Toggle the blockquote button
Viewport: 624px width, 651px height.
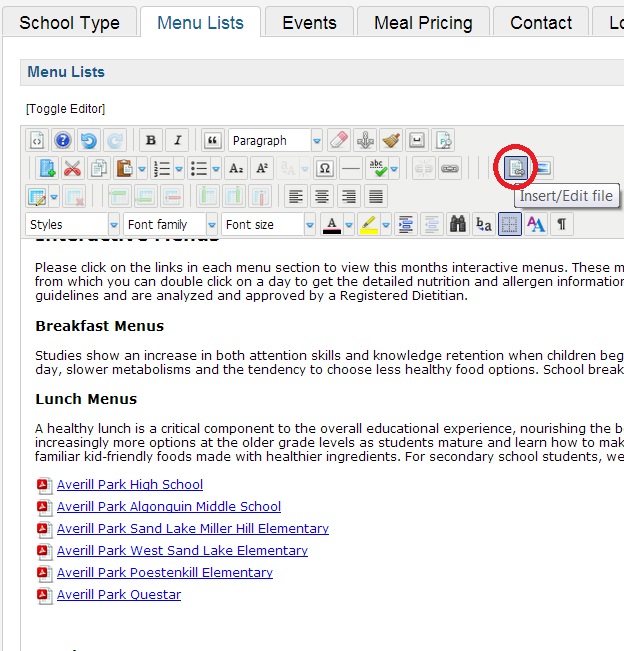pyautogui.click(x=211, y=141)
